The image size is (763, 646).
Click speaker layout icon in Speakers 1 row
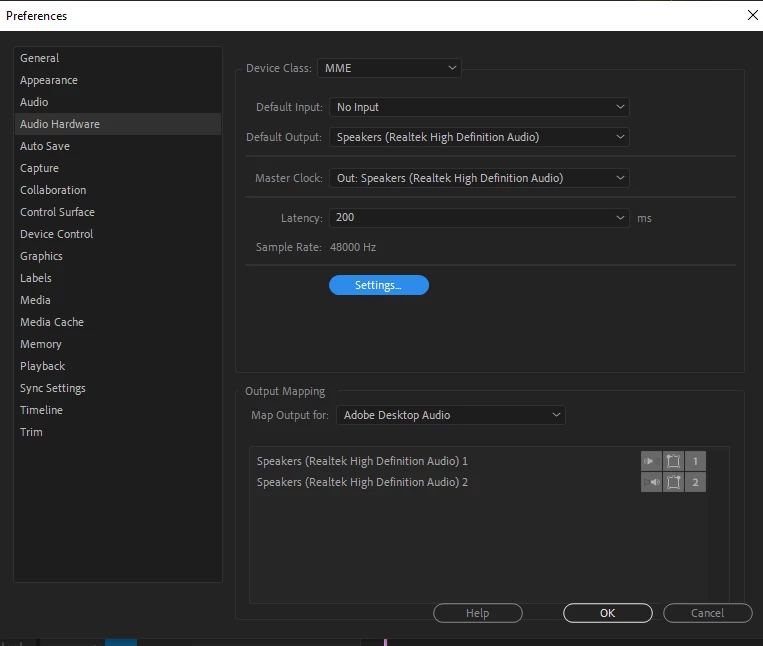click(x=673, y=461)
